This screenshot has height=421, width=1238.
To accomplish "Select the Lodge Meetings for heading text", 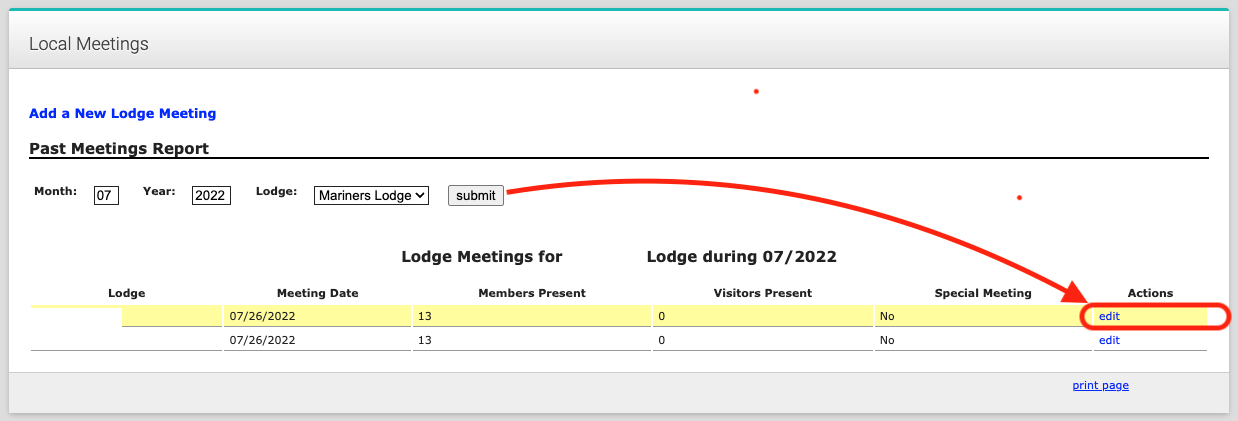I will click(x=482, y=257).
